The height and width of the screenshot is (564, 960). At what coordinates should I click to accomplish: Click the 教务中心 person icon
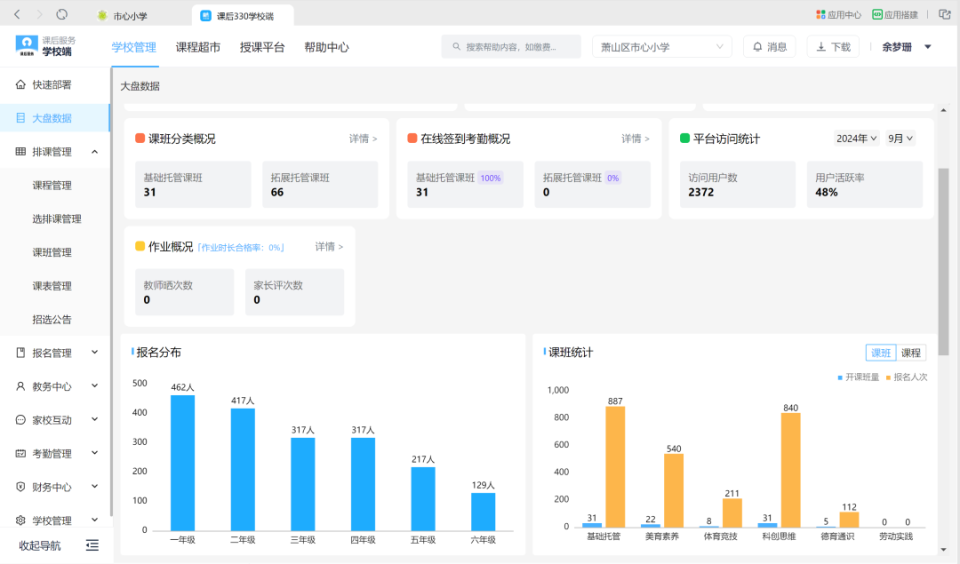pos(20,386)
